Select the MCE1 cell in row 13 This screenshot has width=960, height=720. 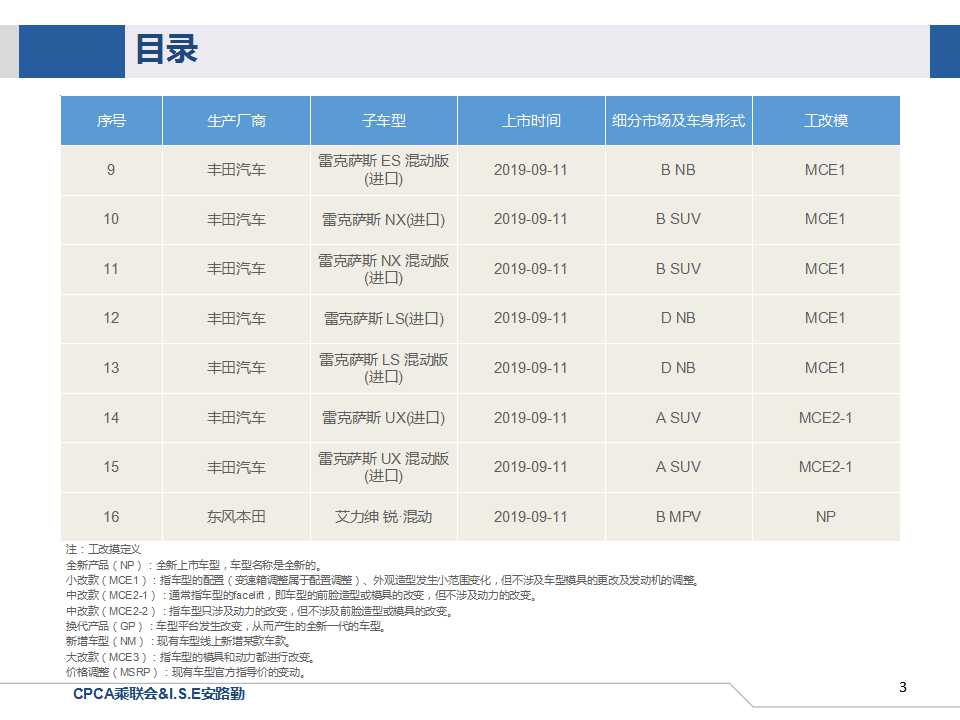coord(826,368)
